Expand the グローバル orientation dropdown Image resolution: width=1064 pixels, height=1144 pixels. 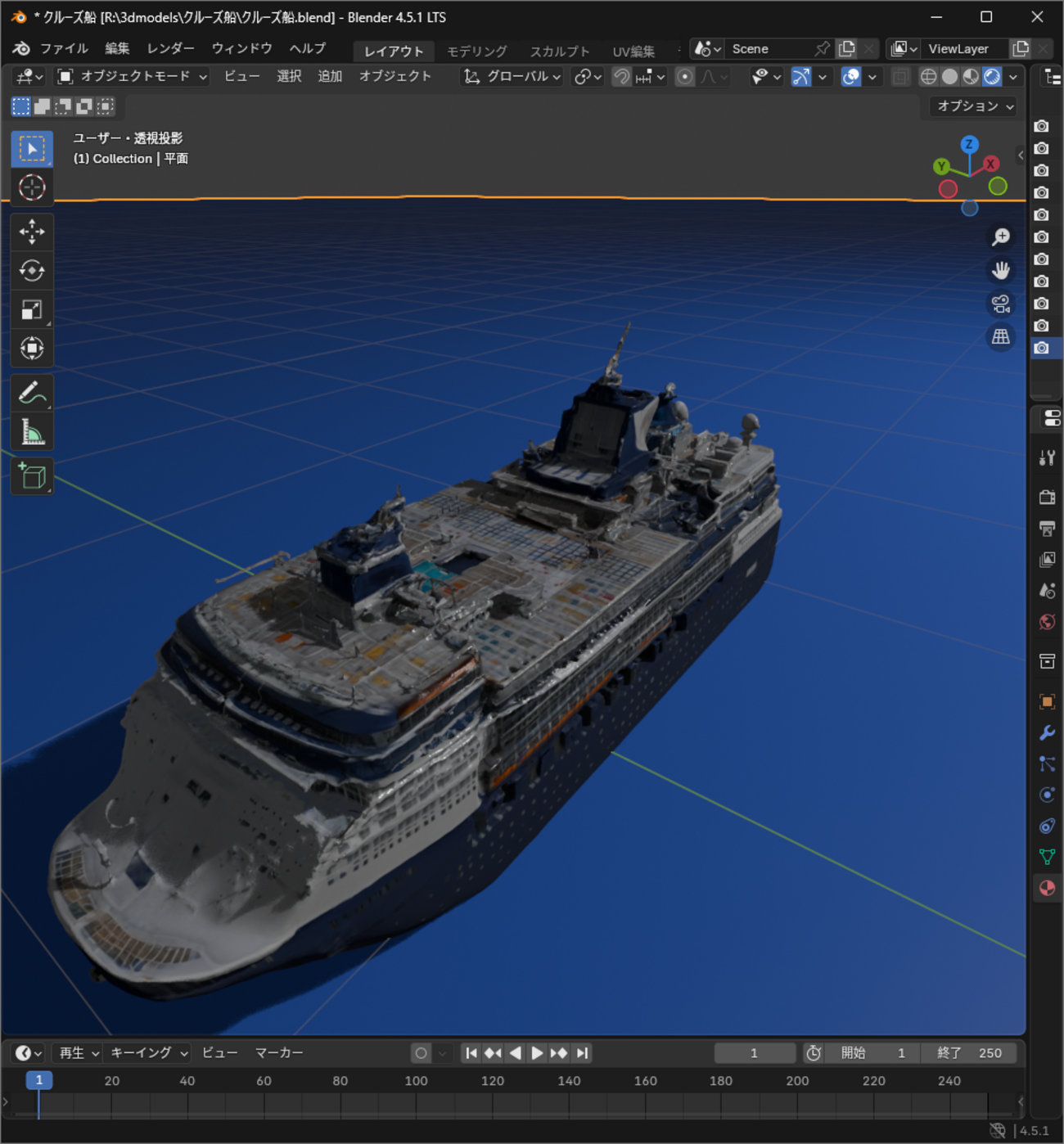click(513, 77)
